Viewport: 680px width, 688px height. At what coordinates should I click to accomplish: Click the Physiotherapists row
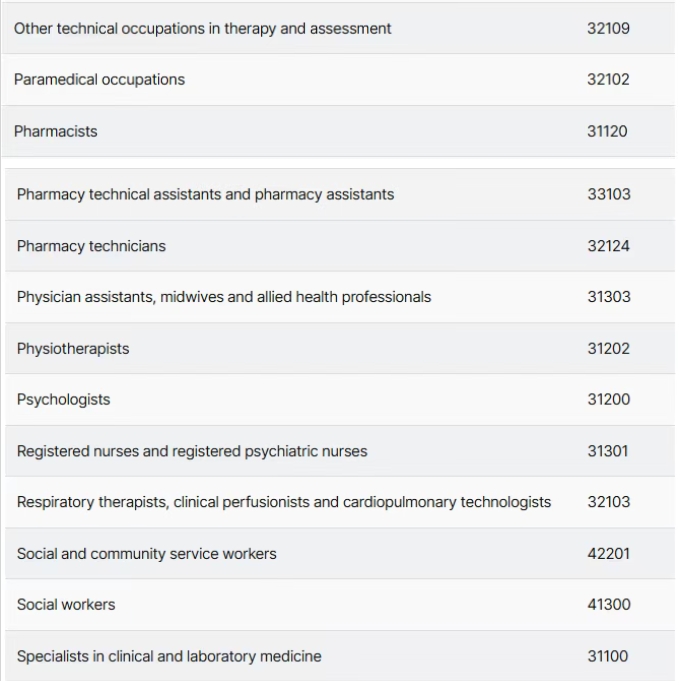point(340,348)
